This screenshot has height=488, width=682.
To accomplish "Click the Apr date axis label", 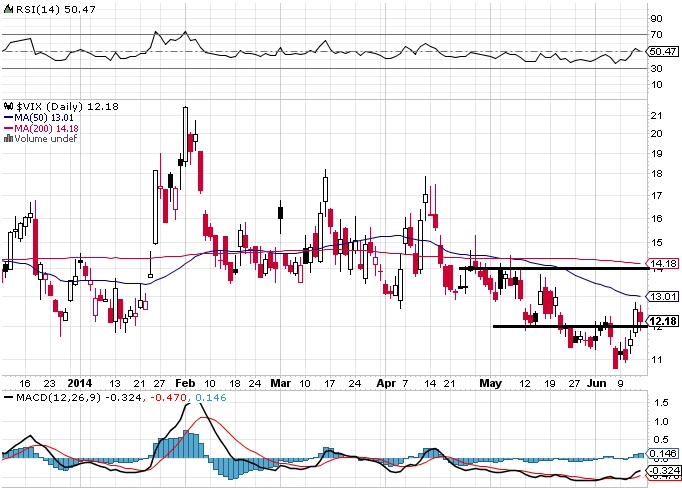I will point(386,383).
